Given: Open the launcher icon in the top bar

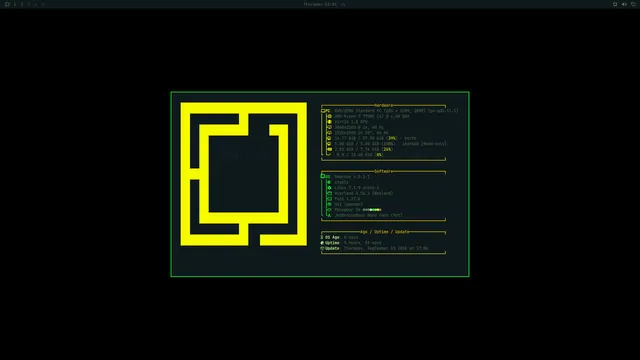Looking at the screenshot, I should [7, 4].
